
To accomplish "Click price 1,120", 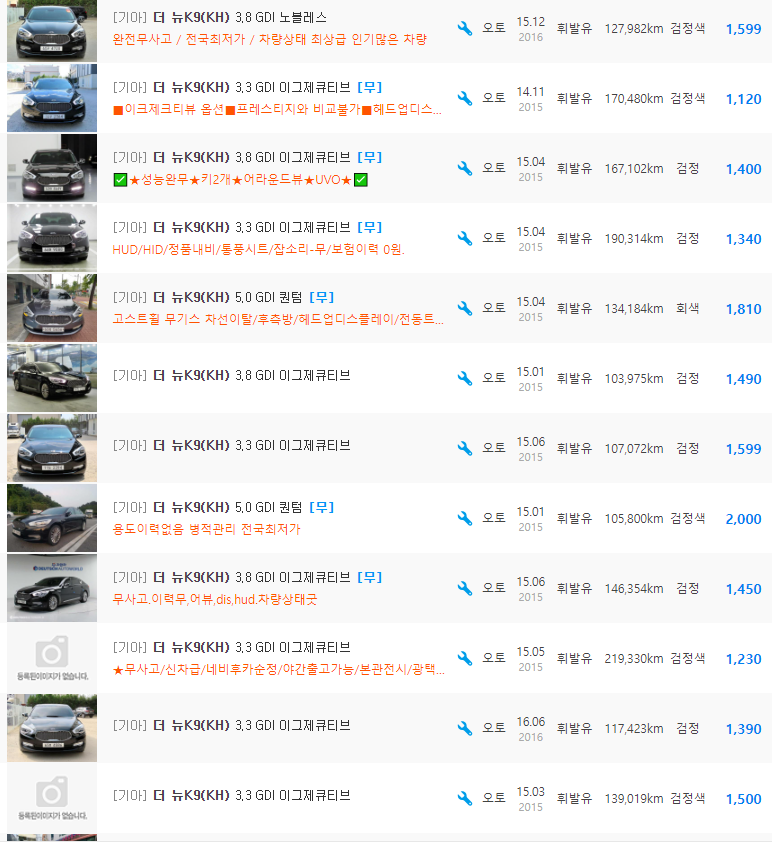I will pos(744,99).
